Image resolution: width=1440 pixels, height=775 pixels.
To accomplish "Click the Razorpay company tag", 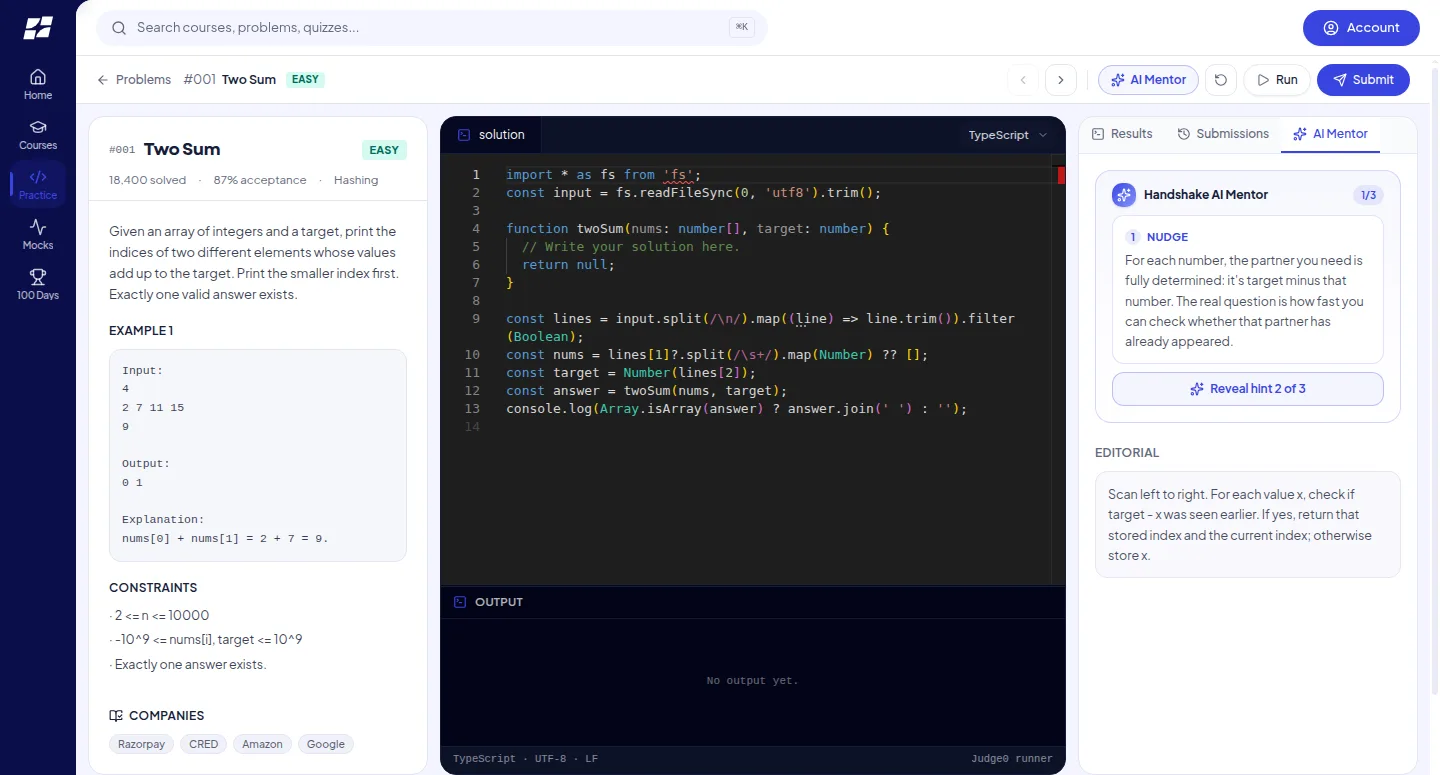I will click(141, 744).
